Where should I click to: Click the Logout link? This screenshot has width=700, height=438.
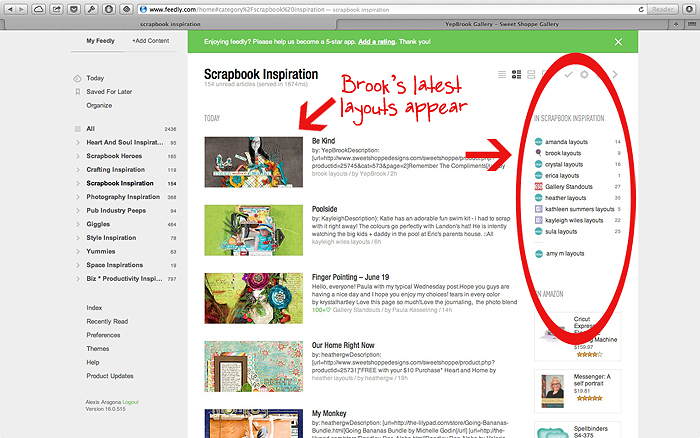tap(130, 402)
